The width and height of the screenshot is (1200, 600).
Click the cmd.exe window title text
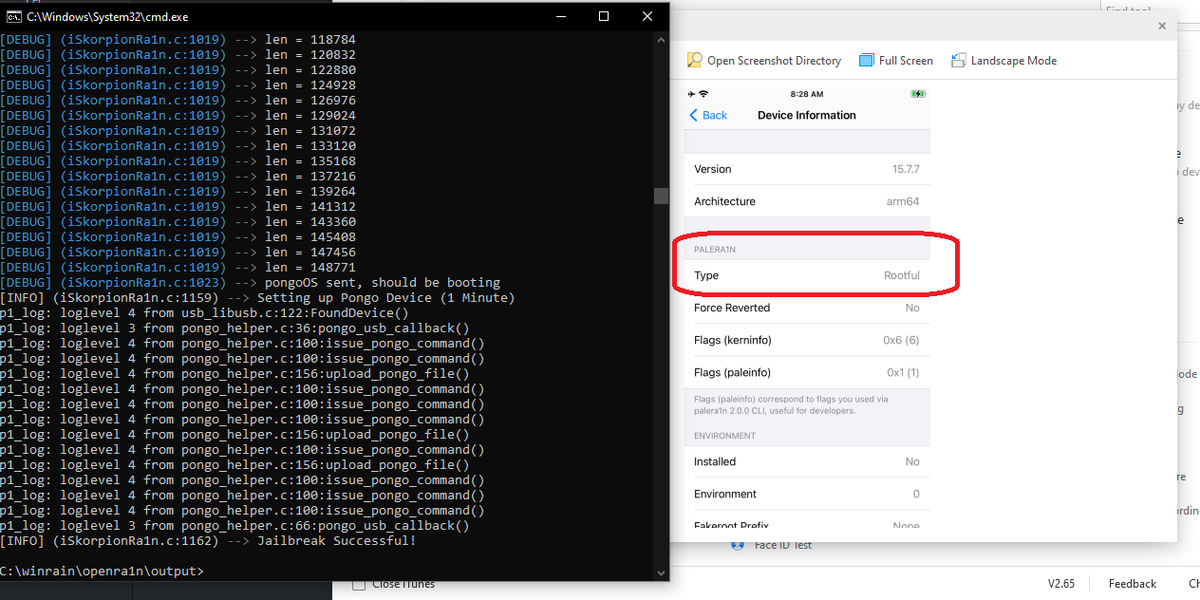pyautogui.click(x=108, y=16)
